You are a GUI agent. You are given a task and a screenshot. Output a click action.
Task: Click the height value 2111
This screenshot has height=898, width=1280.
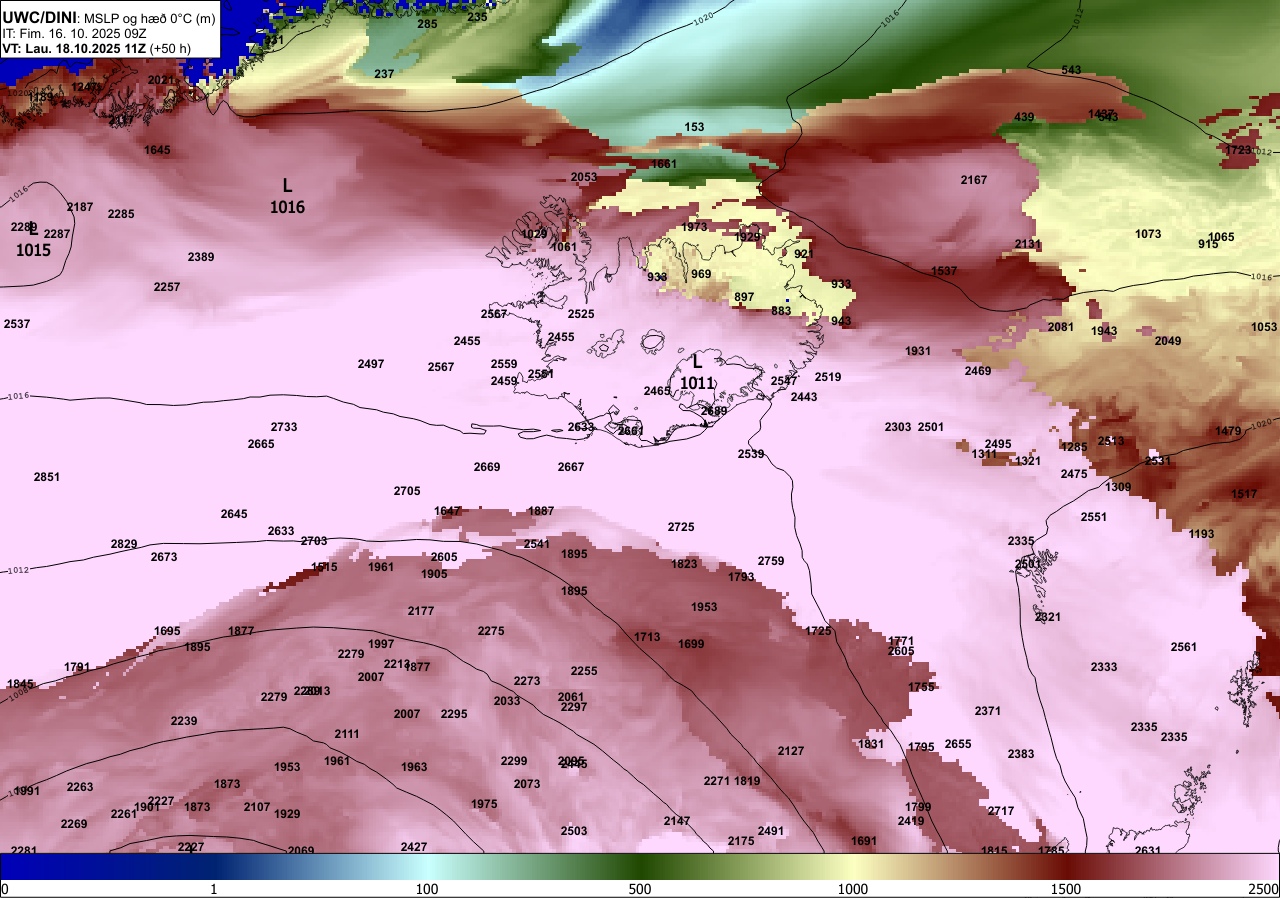(347, 734)
